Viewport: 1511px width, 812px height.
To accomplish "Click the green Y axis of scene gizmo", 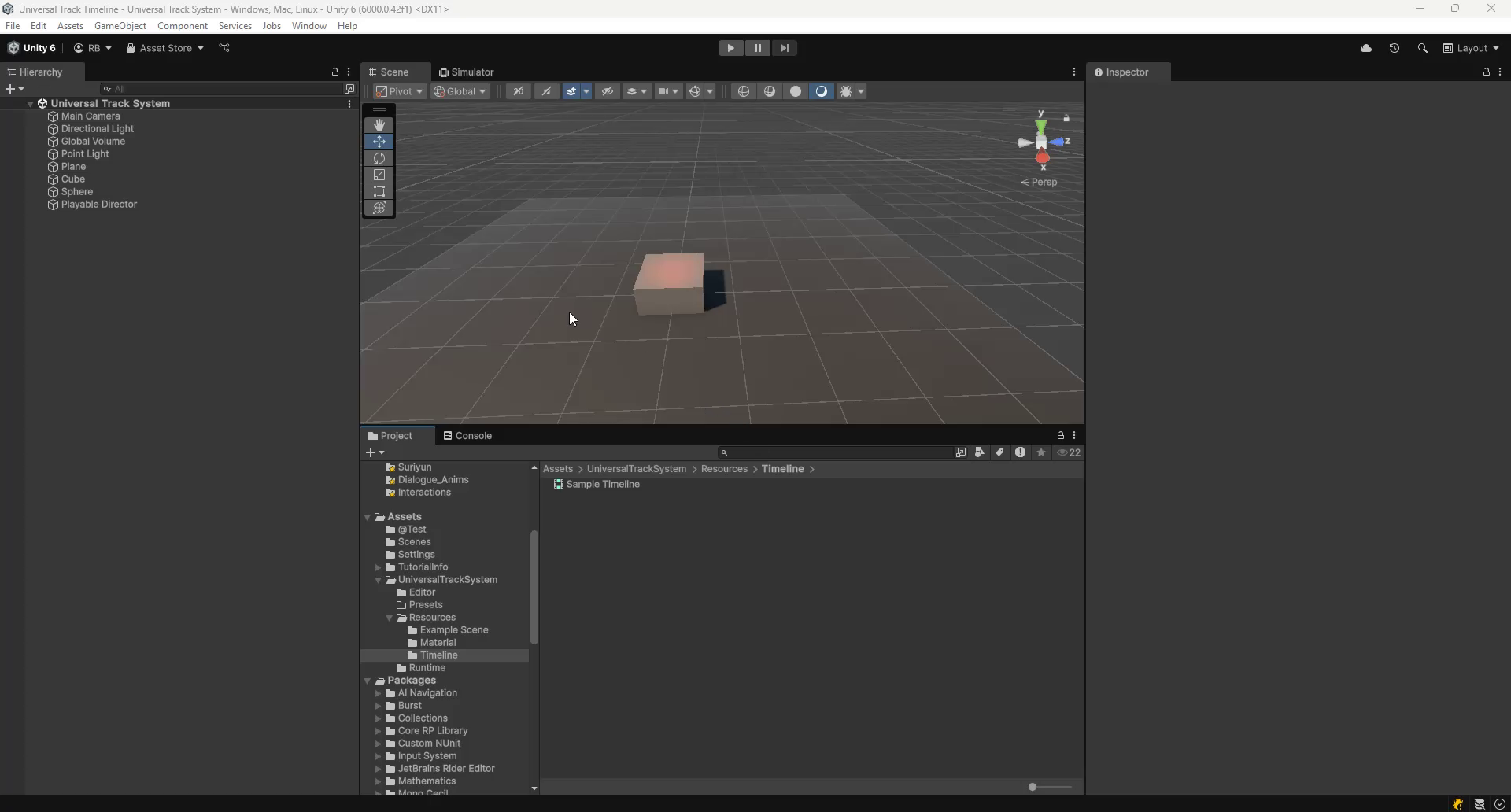I will [x=1041, y=125].
